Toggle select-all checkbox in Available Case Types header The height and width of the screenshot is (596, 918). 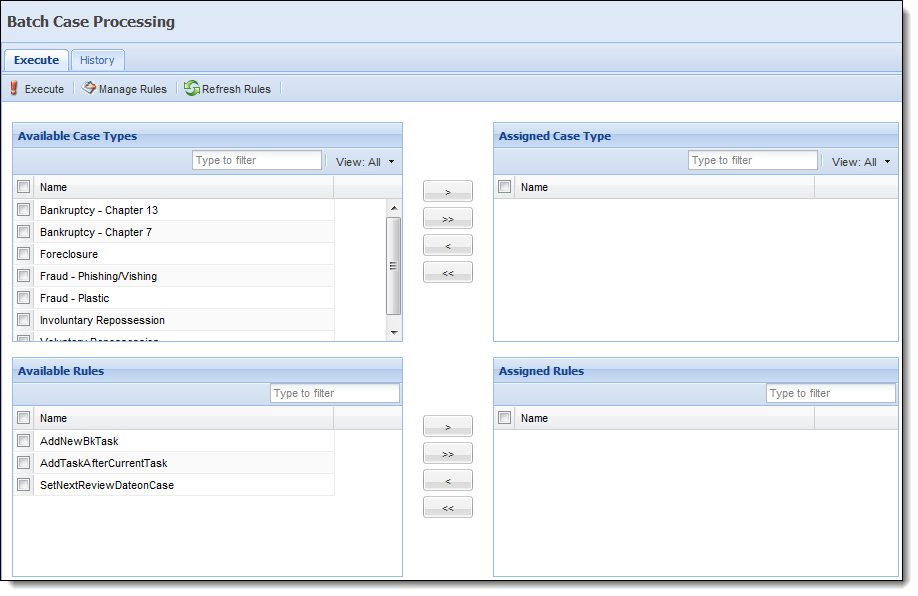(23, 187)
